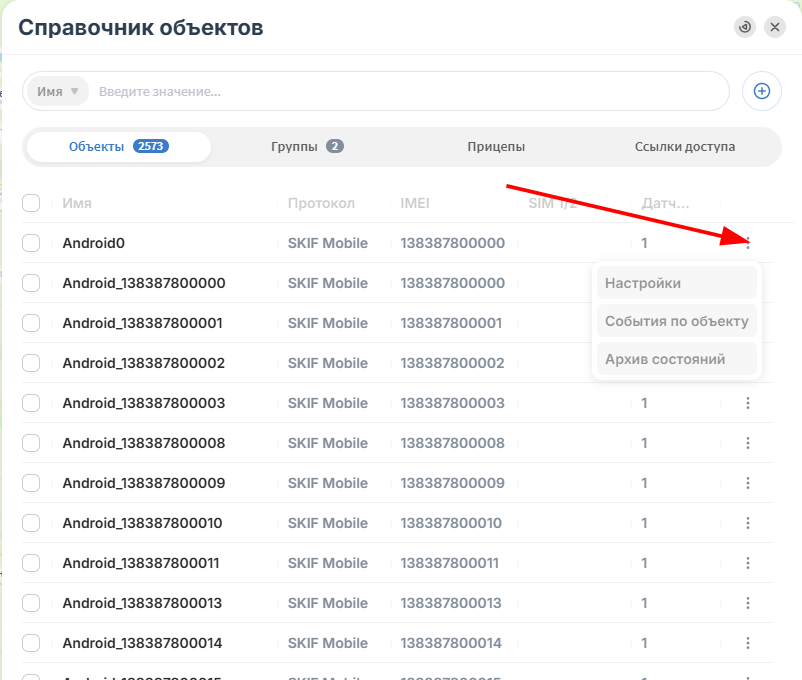Check the Android_138387800008 row checkbox
Screen dimensions: 802x680
(x=31, y=443)
